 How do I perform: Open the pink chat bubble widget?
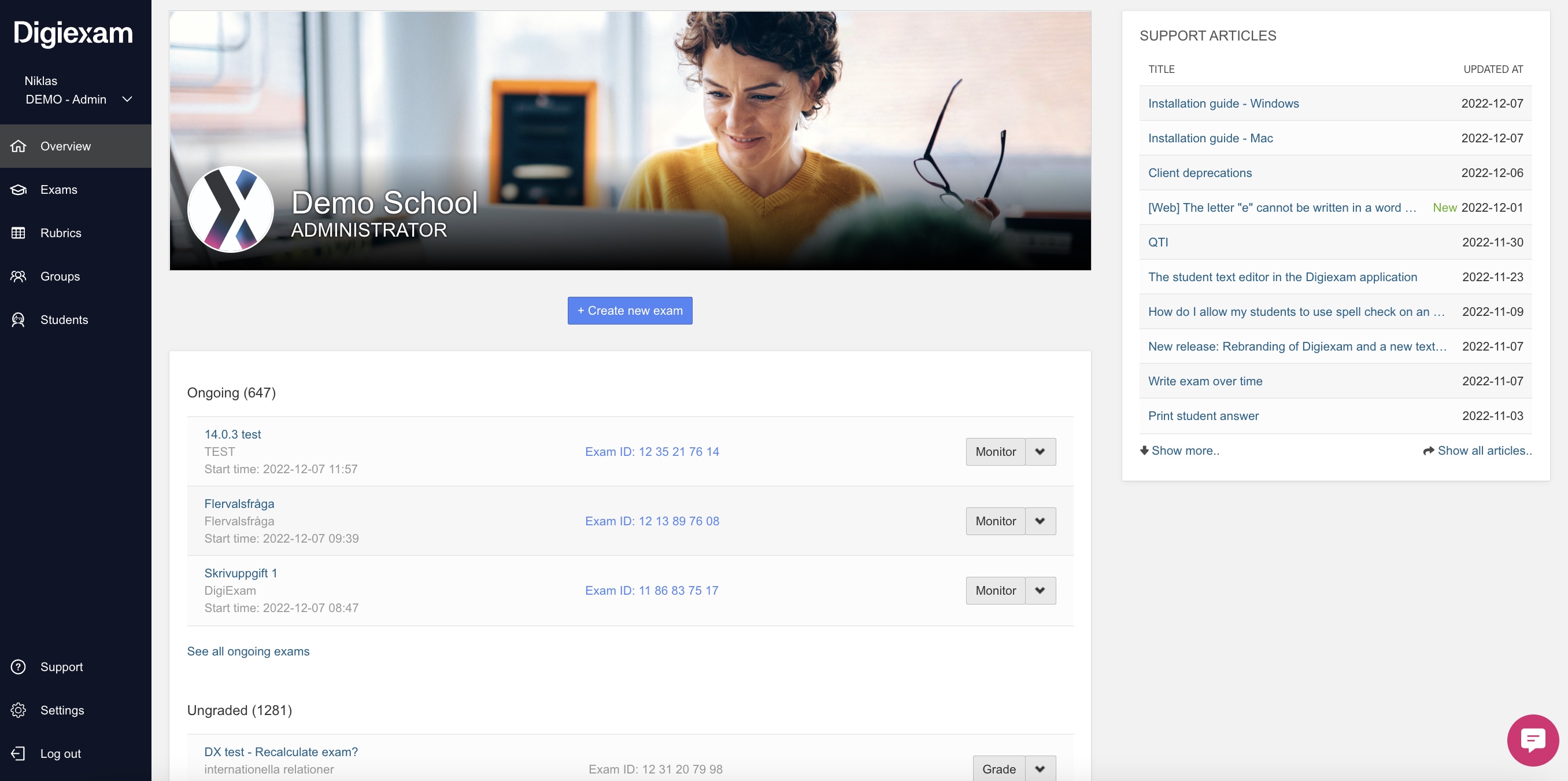click(x=1532, y=739)
